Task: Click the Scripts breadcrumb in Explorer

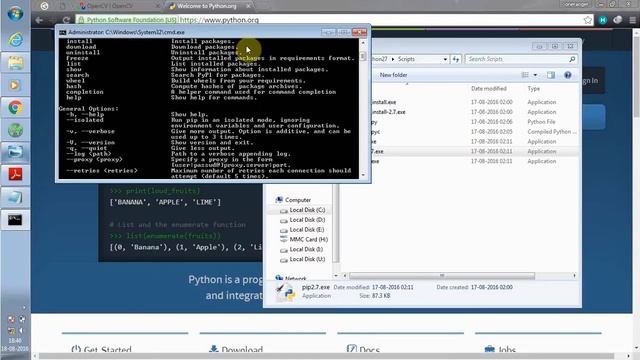Action: [406, 59]
